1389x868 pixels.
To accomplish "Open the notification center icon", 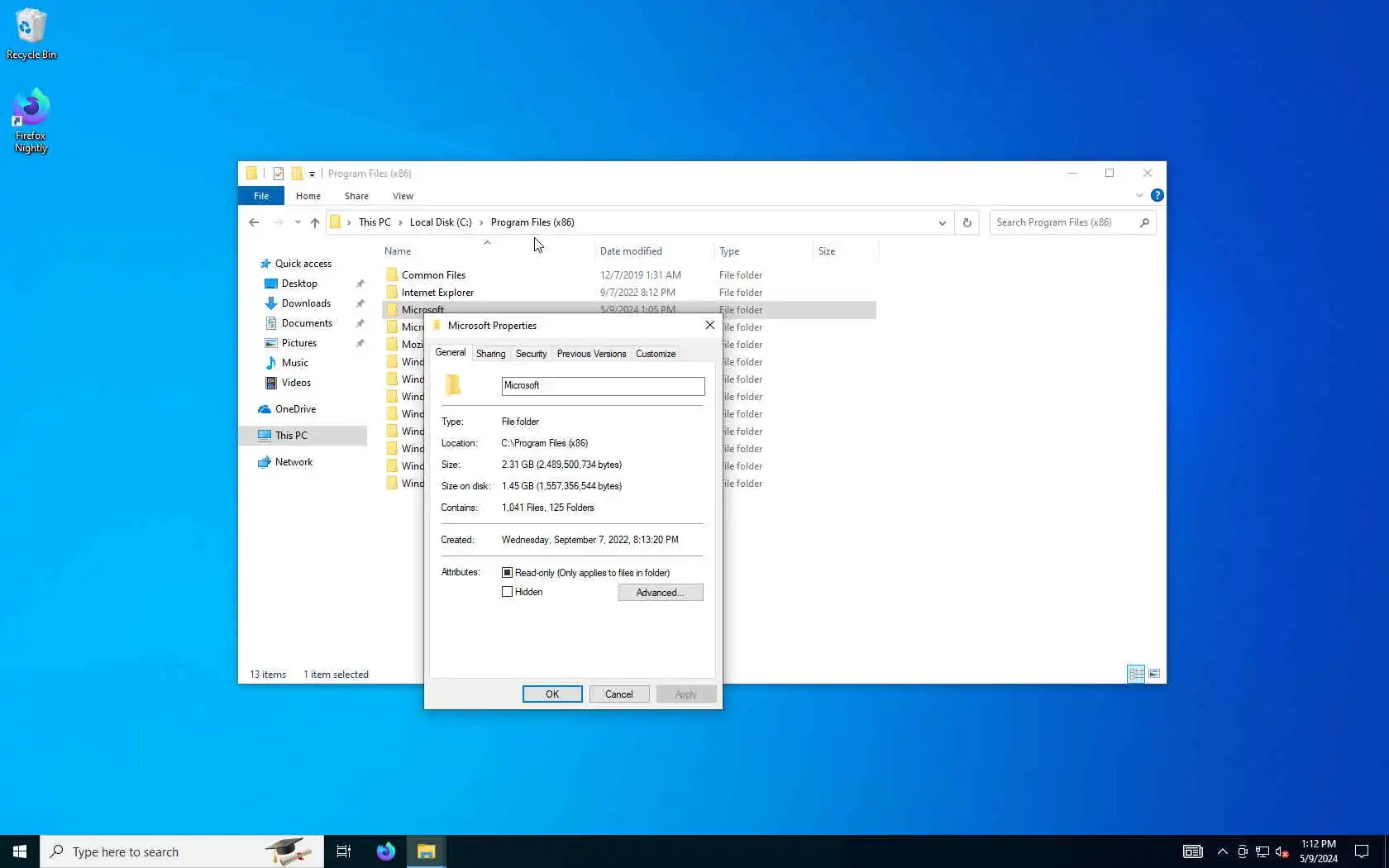I will pos(1361,851).
